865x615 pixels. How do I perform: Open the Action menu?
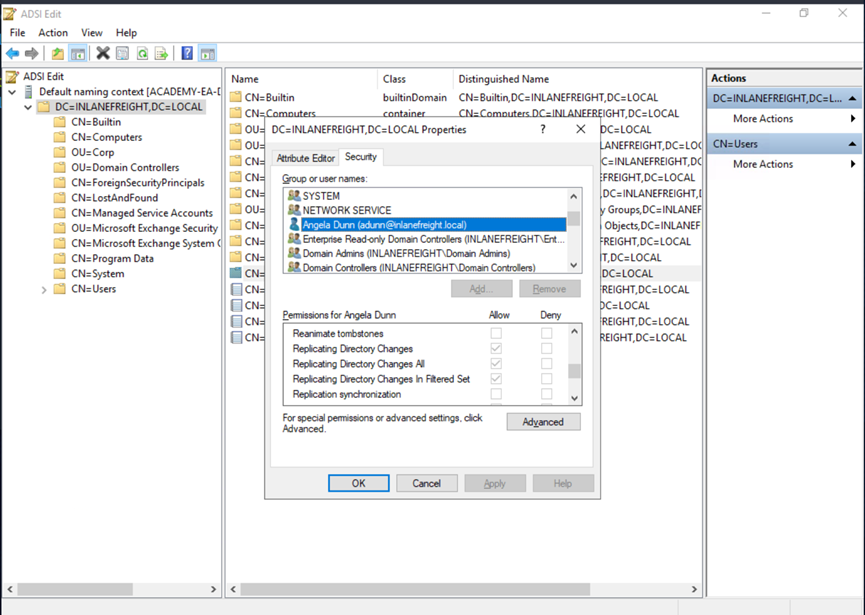pyautogui.click(x=53, y=33)
